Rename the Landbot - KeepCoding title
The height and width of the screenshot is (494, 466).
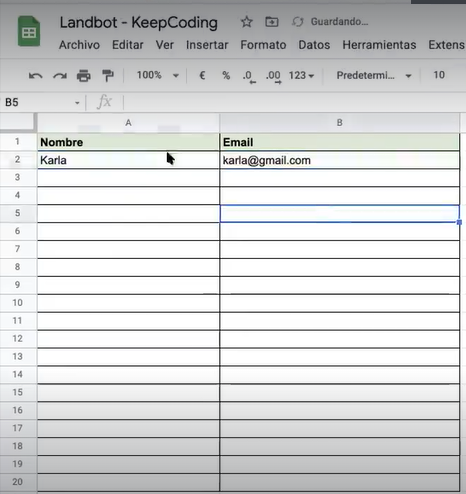click(x=139, y=23)
